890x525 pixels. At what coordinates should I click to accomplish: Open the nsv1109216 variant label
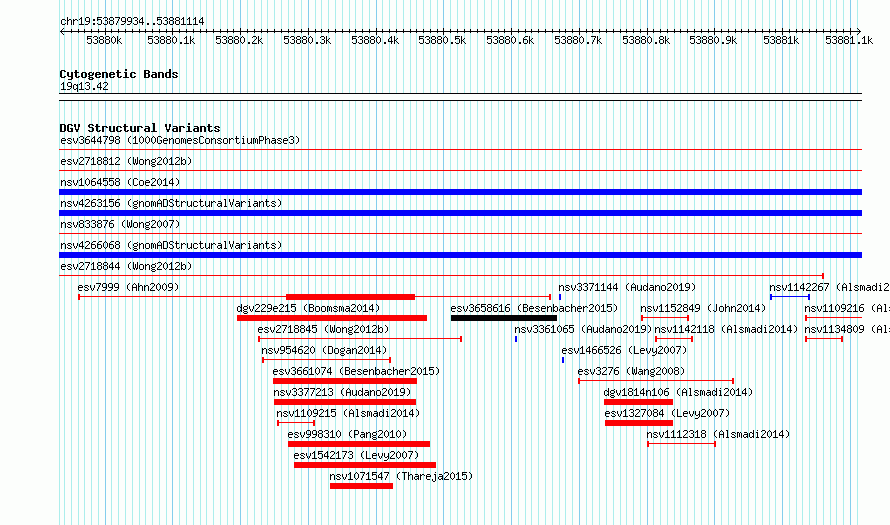[847, 308]
